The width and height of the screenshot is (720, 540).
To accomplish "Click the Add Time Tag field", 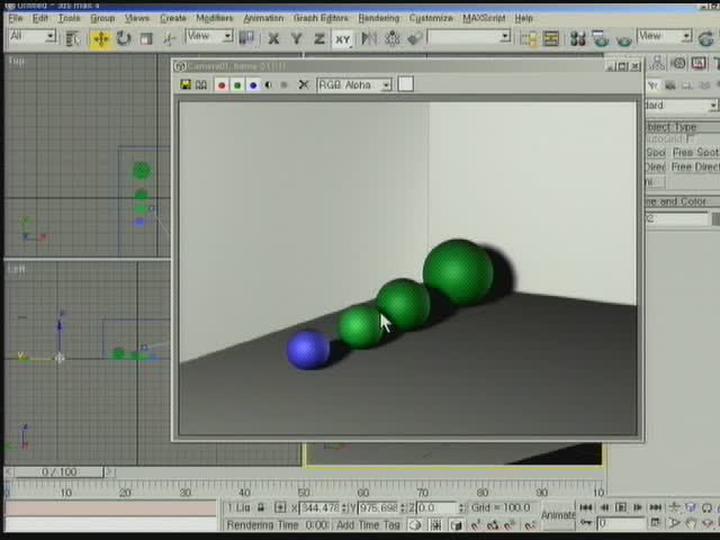I will click(368, 525).
